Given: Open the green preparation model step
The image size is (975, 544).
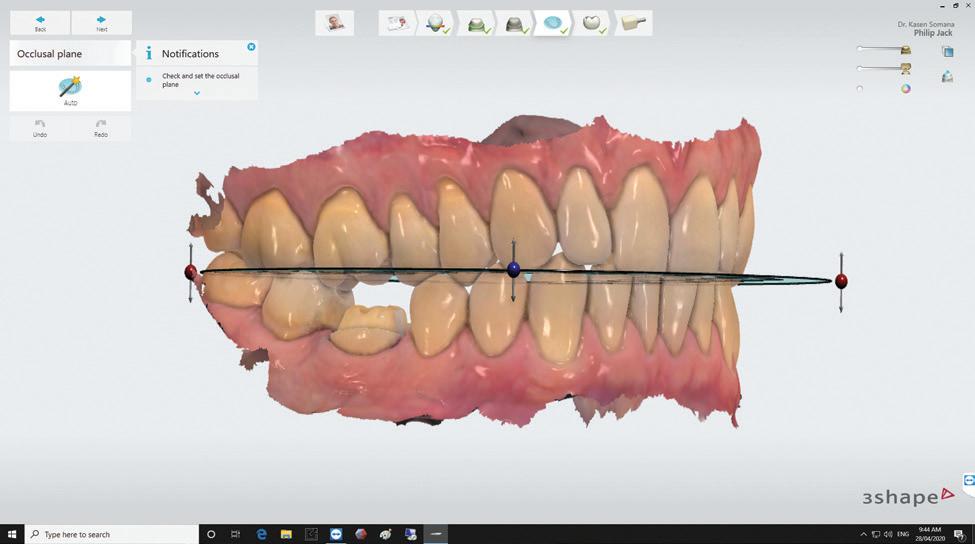Looking at the screenshot, I should click(x=476, y=24).
